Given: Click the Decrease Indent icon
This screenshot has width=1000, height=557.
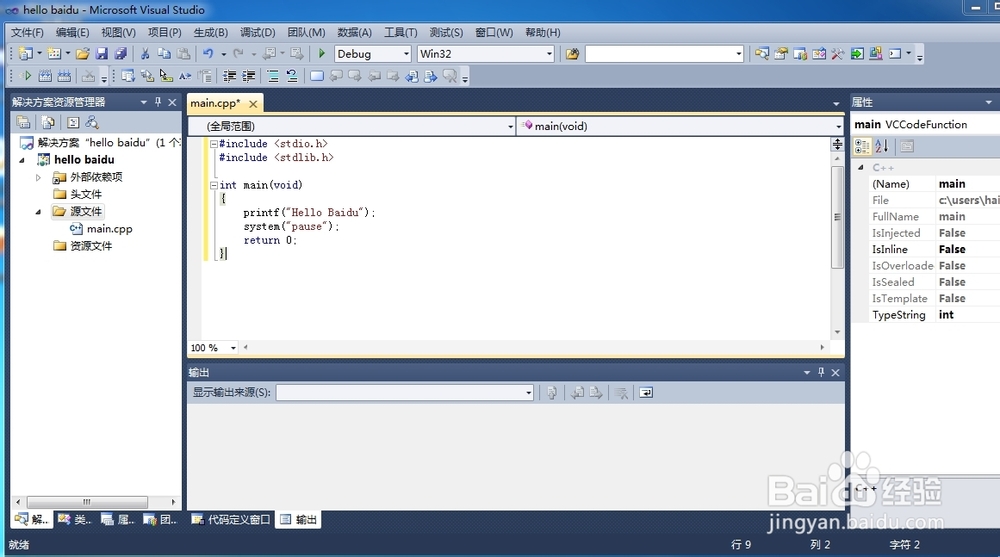Looking at the screenshot, I should click(230, 77).
